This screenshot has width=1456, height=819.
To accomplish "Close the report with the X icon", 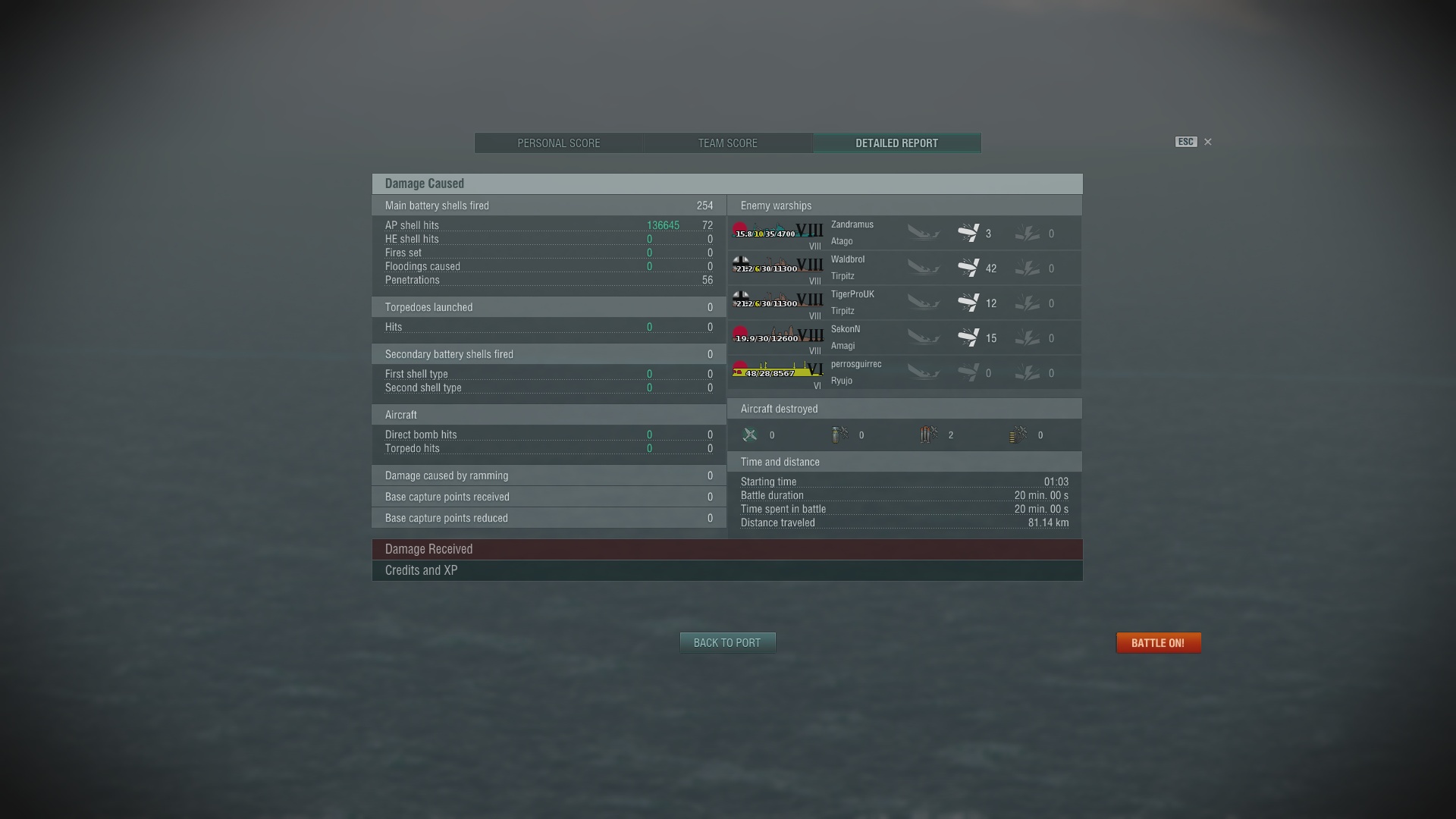I will pyautogui.click(x=1208, y=142).
